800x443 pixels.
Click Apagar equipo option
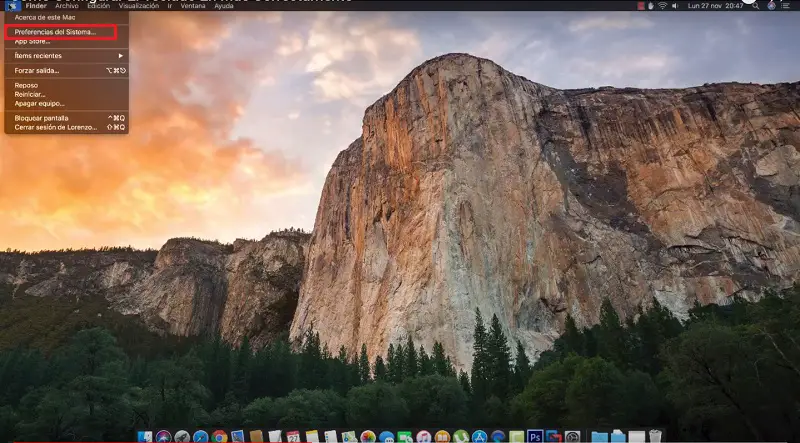39,103
